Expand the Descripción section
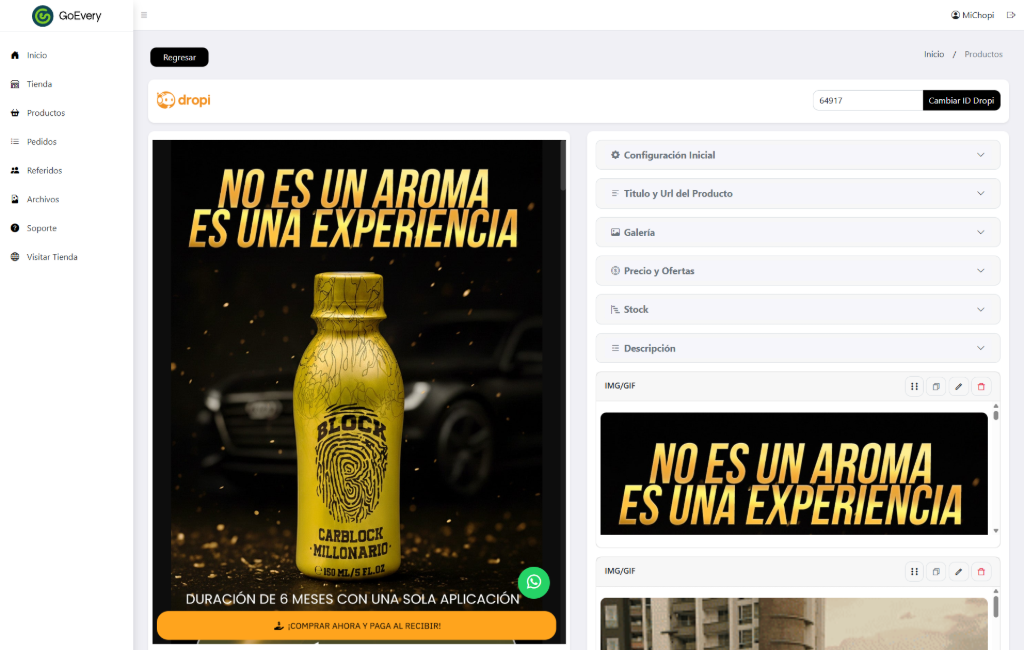The image size is (1024, 650). [x=797, y=348]
